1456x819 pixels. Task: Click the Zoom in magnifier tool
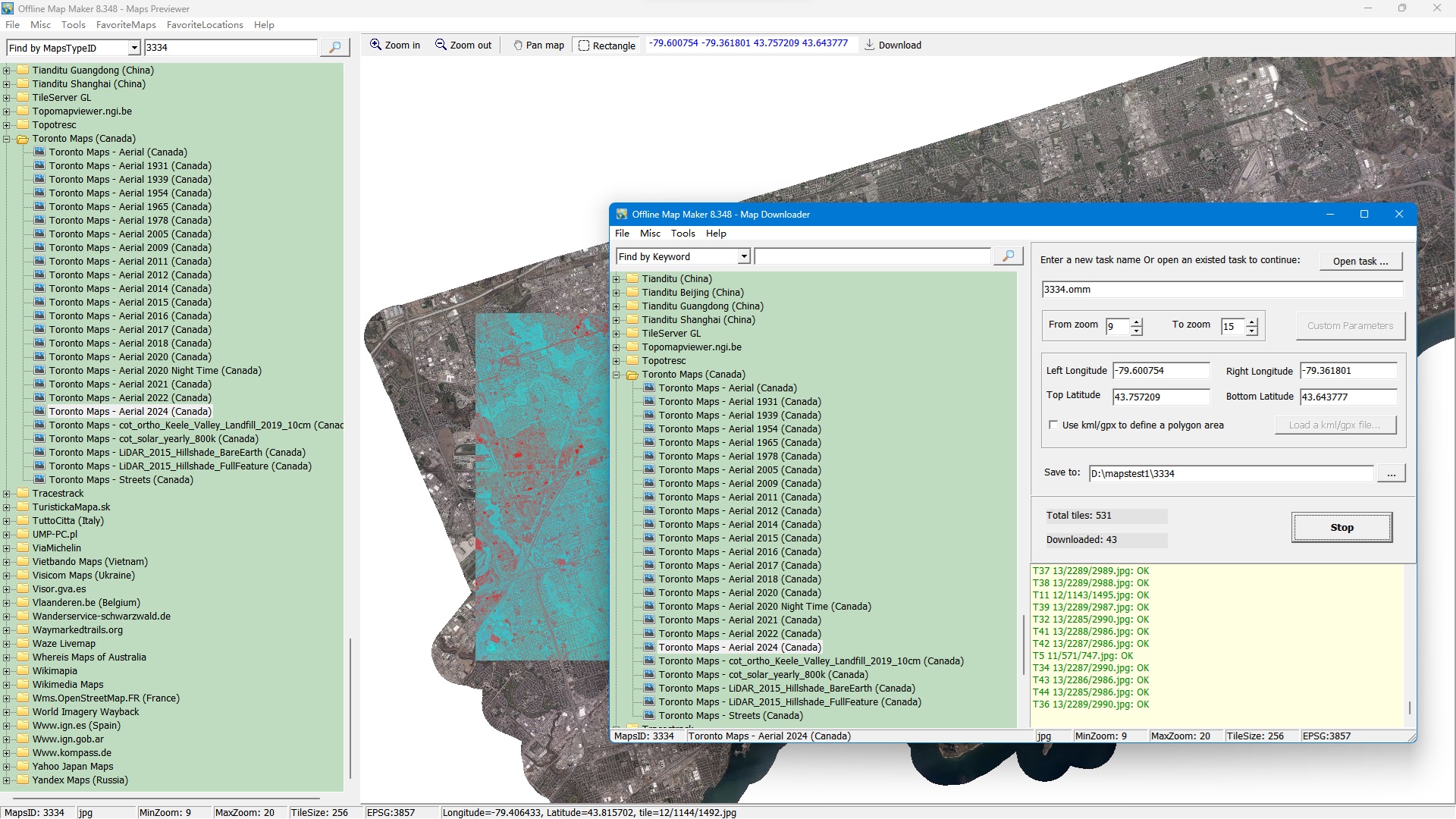pos(394,45)
